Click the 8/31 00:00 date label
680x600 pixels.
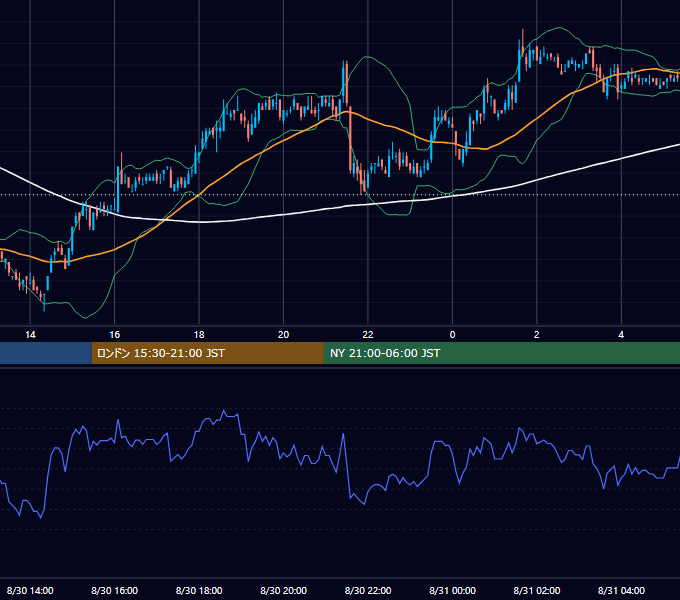click(452, 590)
